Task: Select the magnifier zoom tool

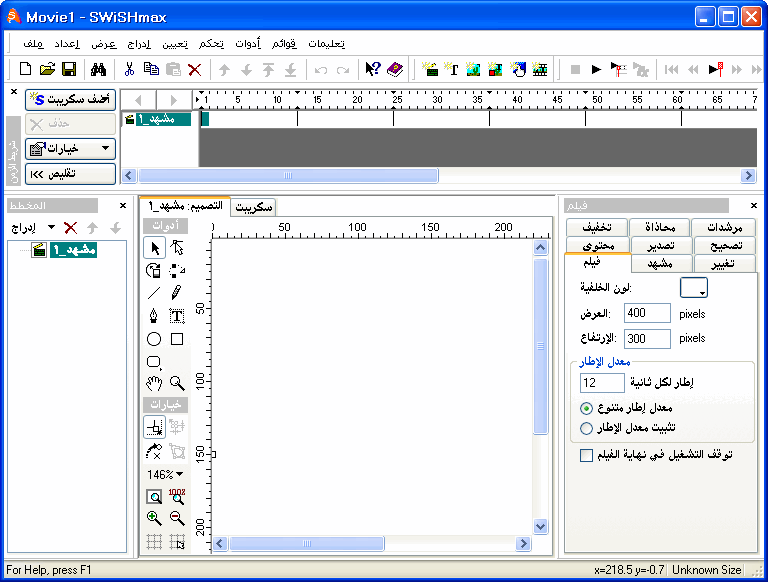Action: click(177, 384)
